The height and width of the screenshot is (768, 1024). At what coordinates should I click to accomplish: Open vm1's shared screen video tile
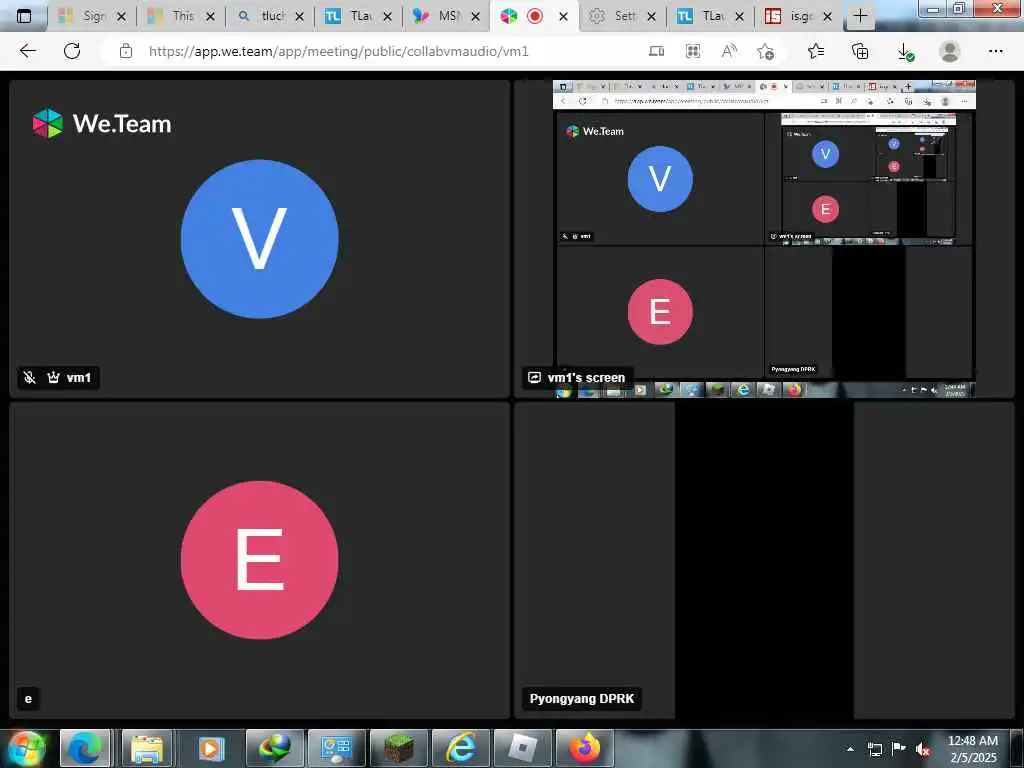point(764,238)
